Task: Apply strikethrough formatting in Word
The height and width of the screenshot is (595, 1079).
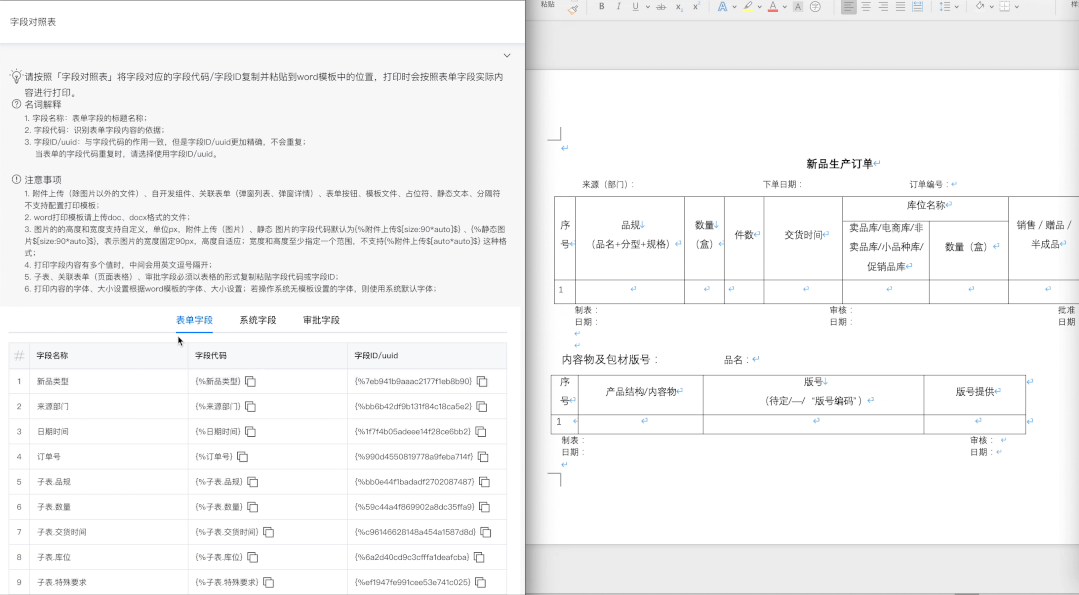Action: (661, 6)
